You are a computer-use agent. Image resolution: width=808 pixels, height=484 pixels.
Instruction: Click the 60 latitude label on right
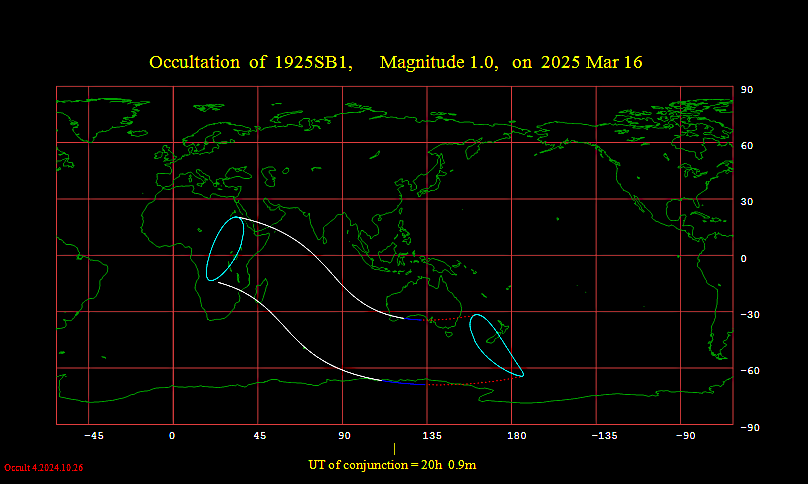coord(745,146)
